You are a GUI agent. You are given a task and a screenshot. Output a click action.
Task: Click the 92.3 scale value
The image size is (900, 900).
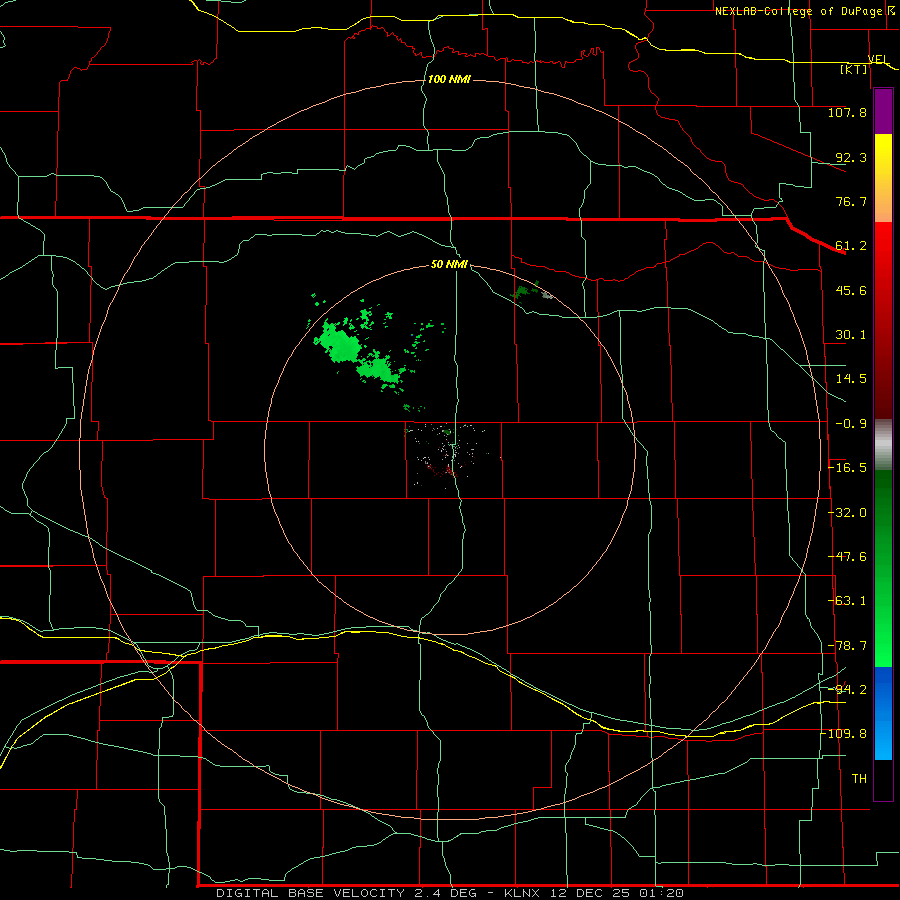point(851,157)
